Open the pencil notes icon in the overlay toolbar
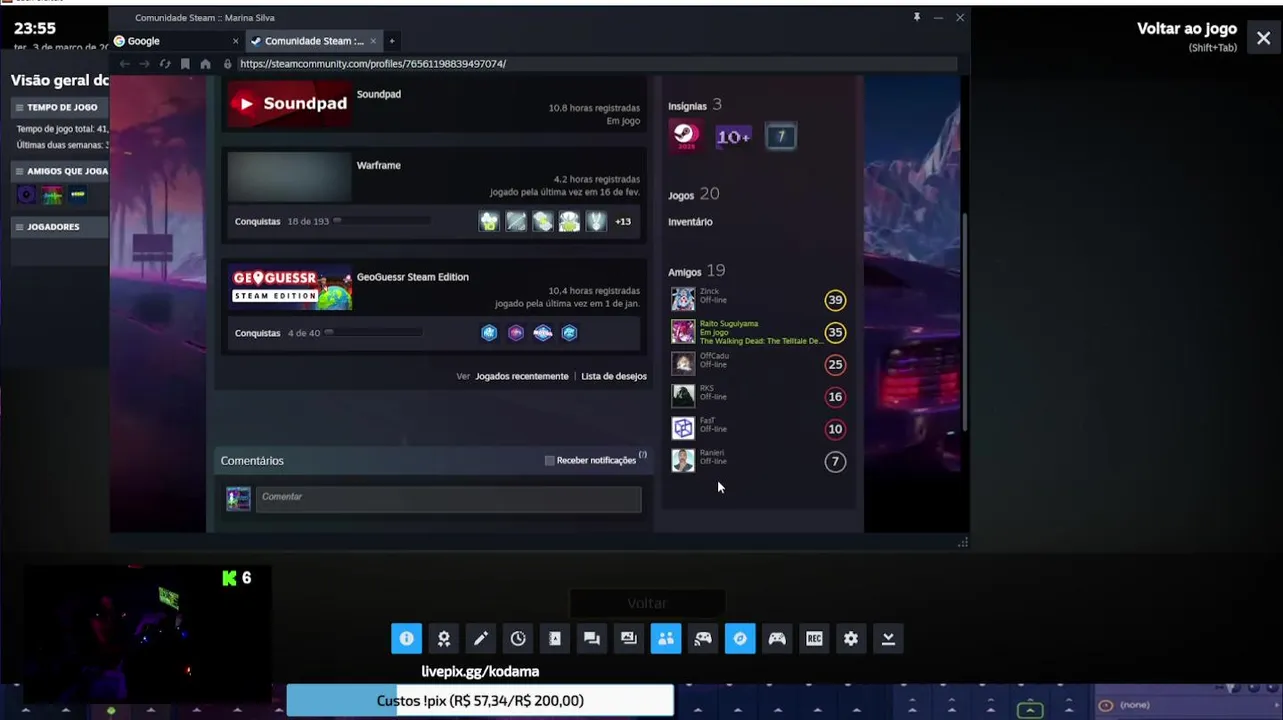The width and height of the screenshot is (1283, 720). tap(480, 638)
